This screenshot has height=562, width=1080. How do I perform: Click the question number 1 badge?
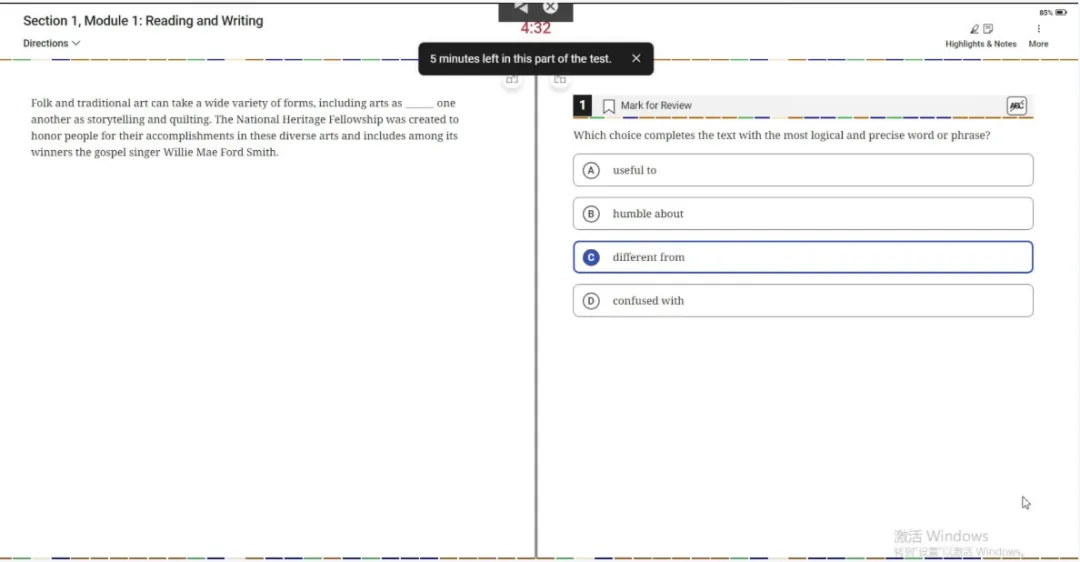click(x=582, y=105)
